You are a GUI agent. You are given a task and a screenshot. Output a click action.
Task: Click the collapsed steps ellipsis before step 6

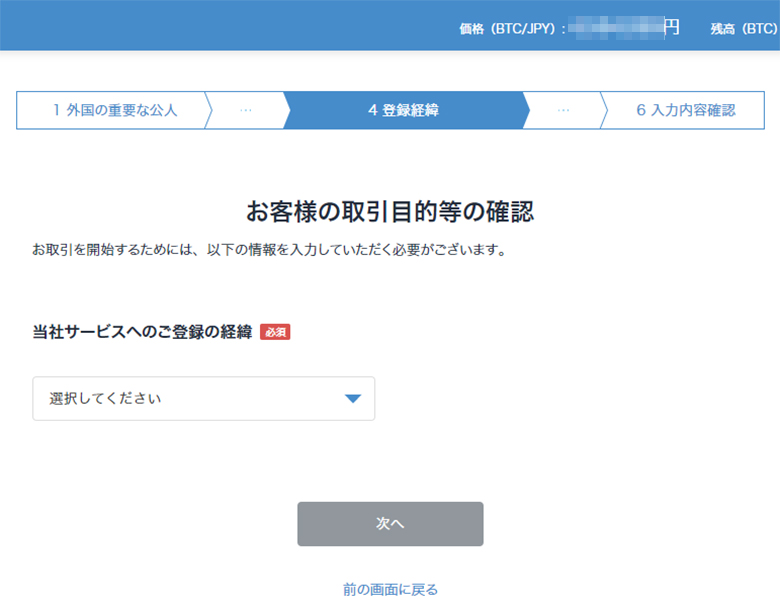[563, 110]
